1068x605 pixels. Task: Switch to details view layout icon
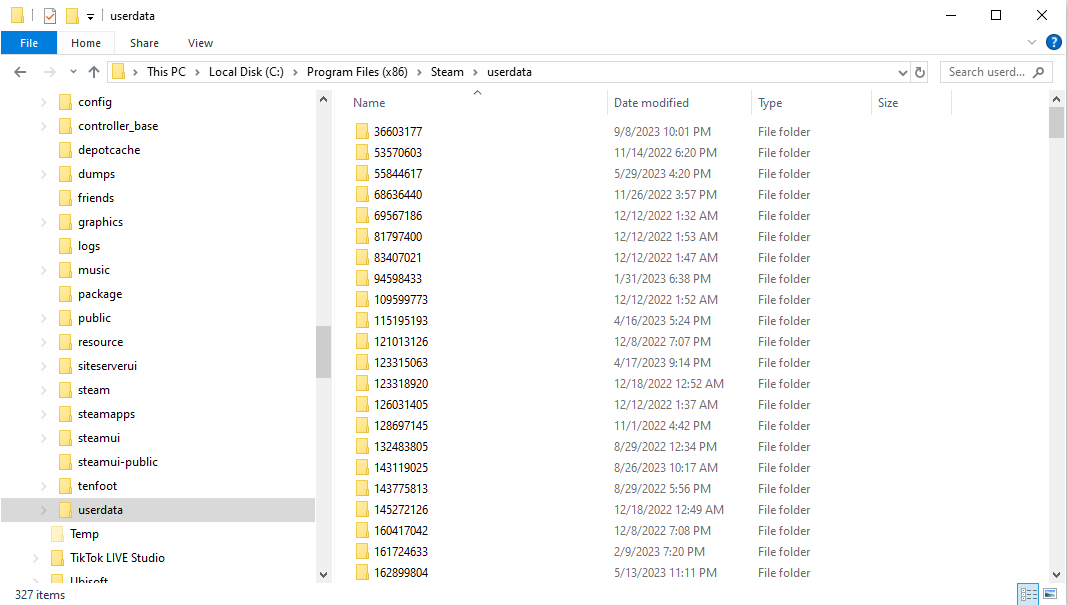pyautogui.click(x=1028, y=594)
